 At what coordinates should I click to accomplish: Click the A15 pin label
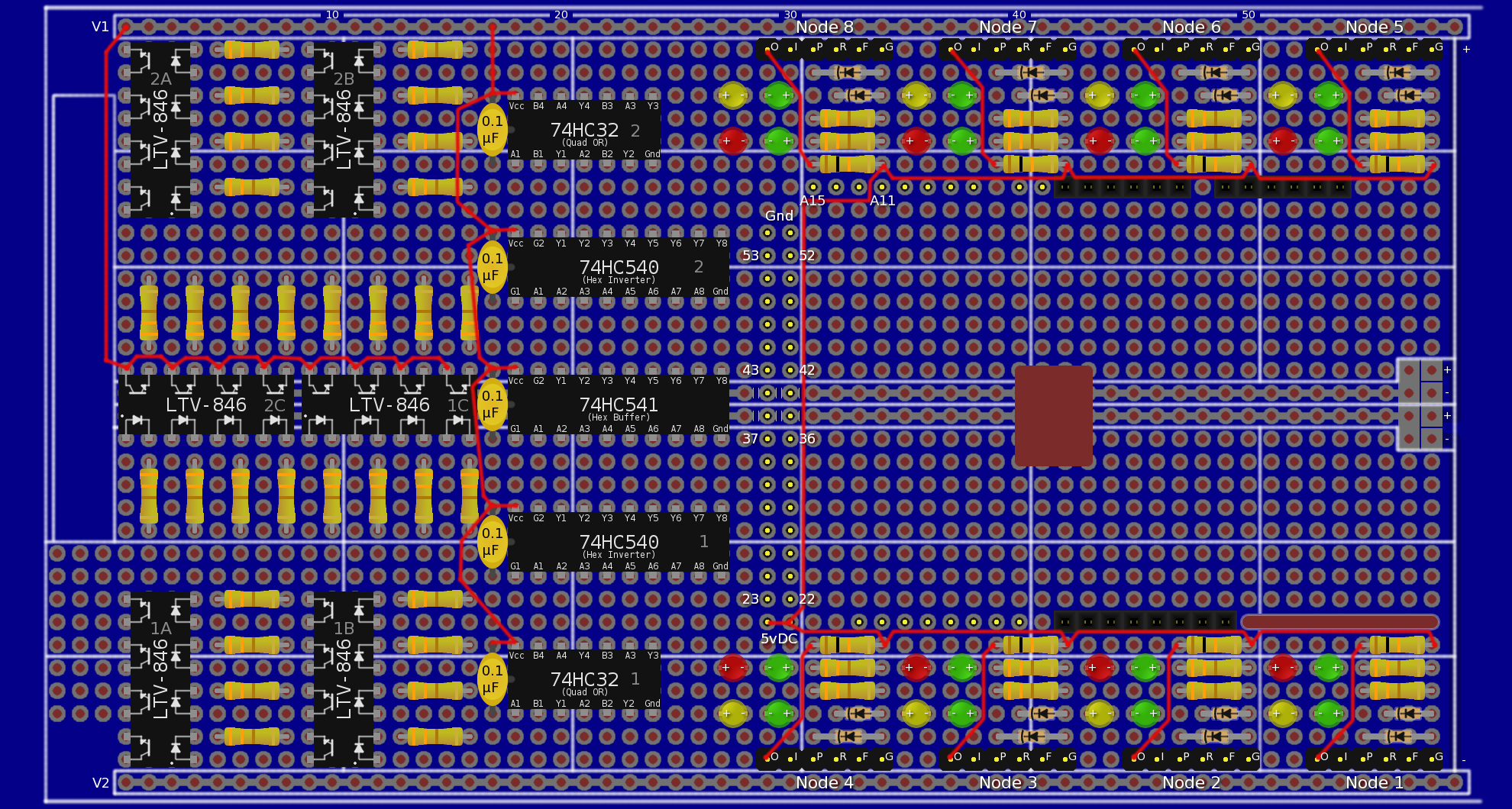[813, 201]
